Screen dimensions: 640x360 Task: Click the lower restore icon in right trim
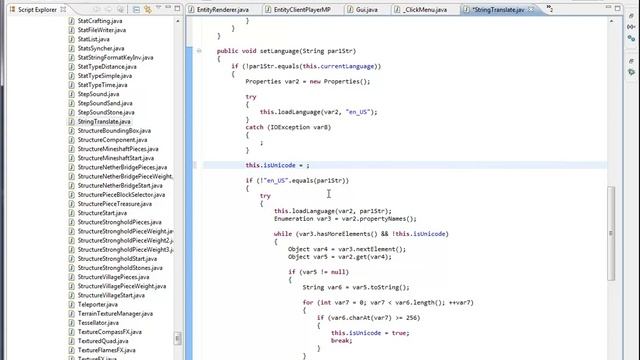[631, 61]
